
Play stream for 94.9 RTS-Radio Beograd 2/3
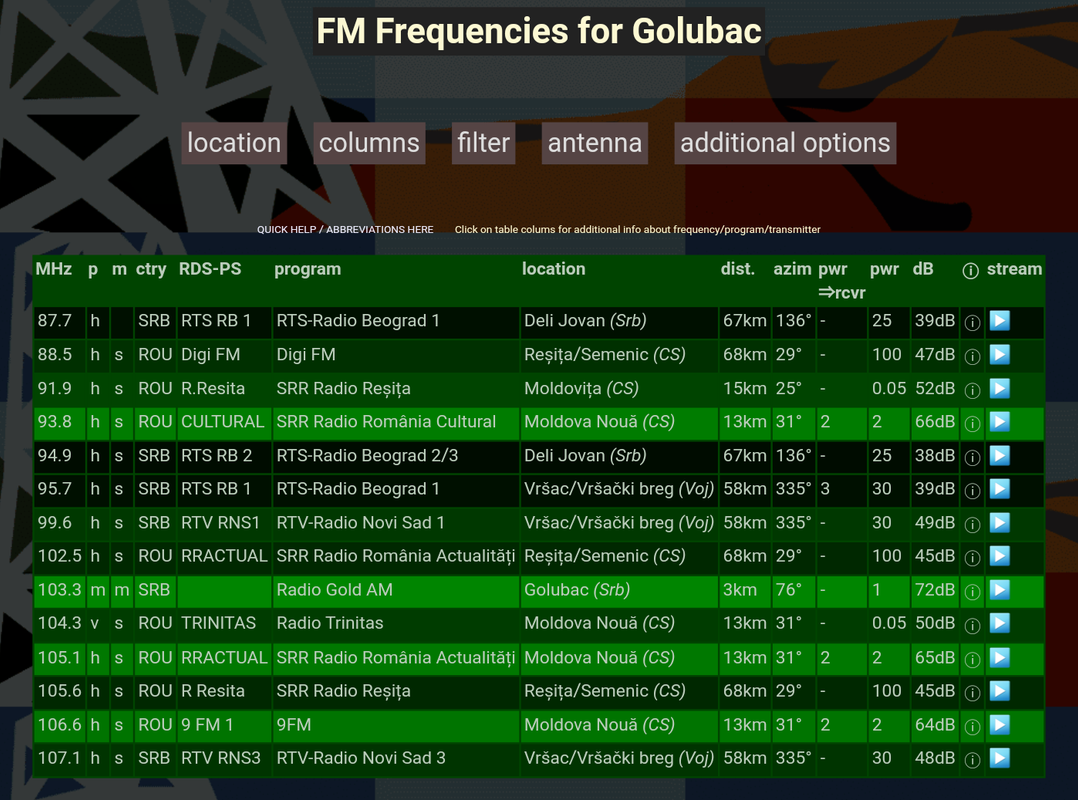[x=999, y=455]
